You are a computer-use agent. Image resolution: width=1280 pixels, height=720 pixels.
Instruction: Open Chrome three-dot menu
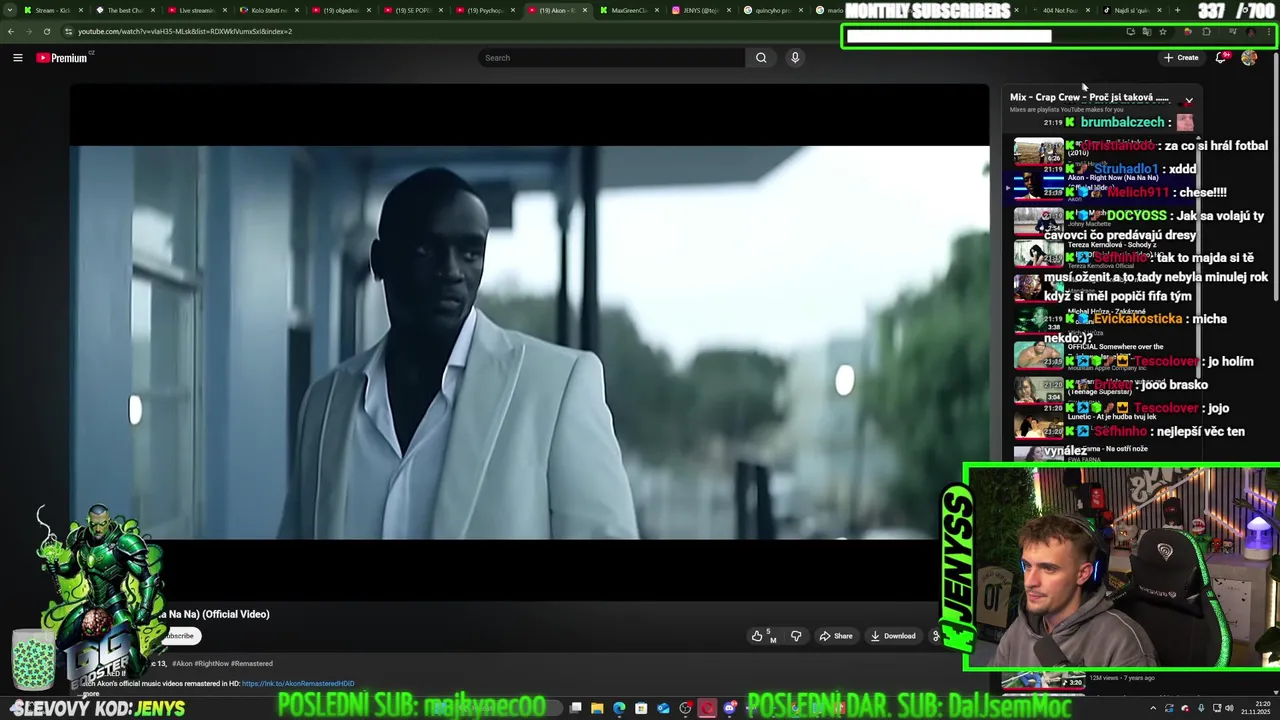point(1269,32)
